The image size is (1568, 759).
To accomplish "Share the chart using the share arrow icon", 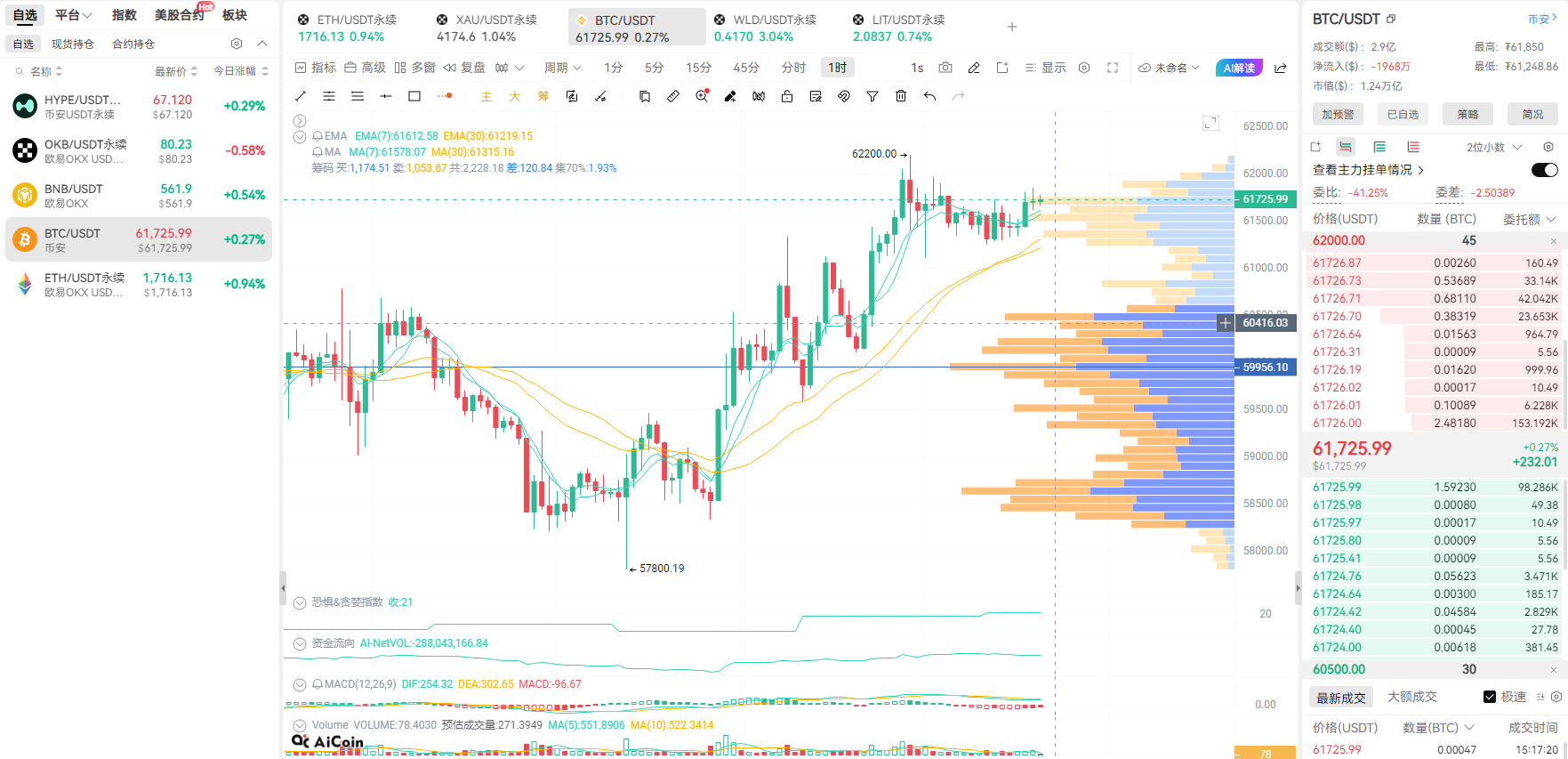I will pos(1281,68).
